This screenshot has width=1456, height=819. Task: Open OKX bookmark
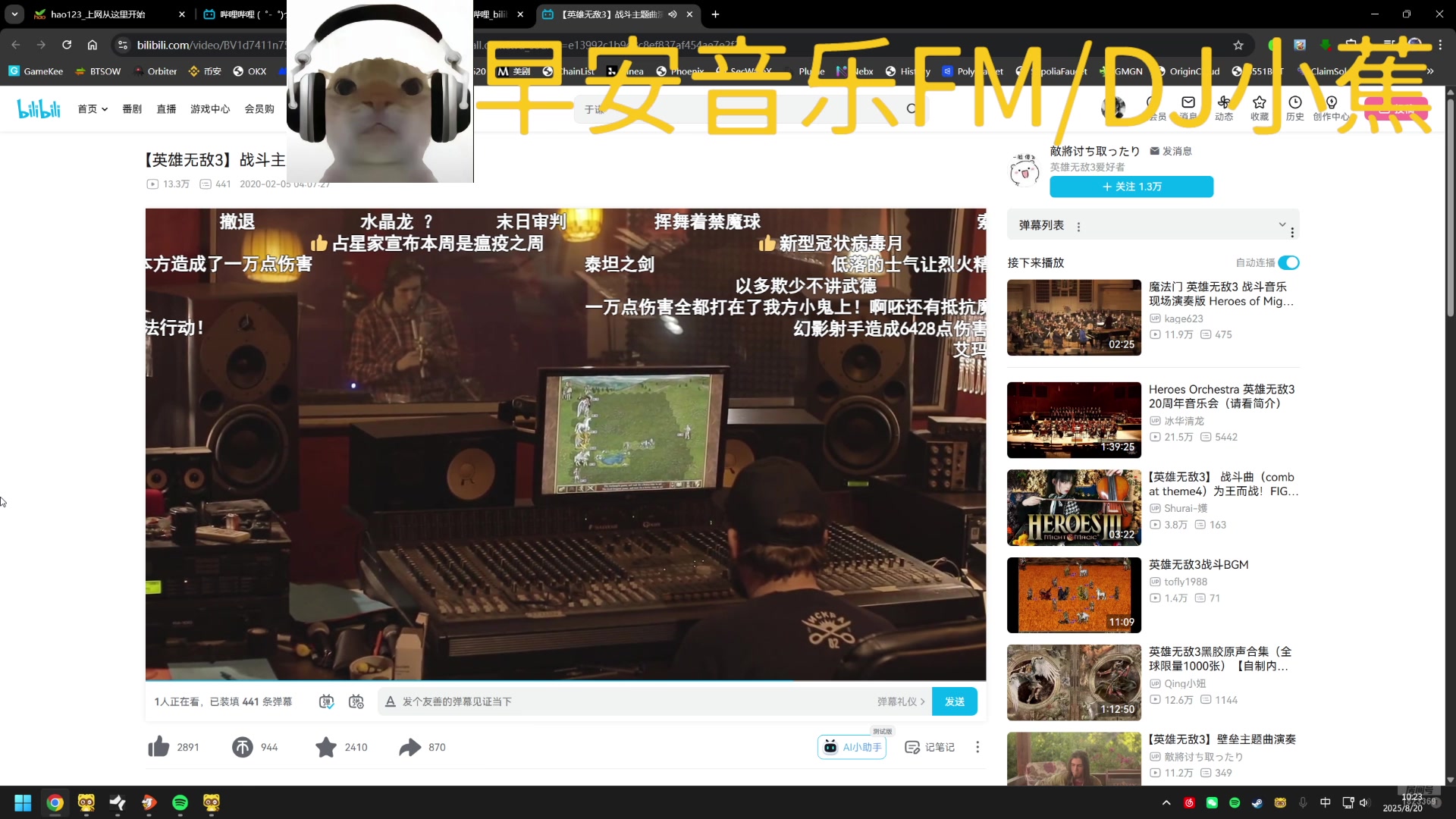click(x=249, y=71)
